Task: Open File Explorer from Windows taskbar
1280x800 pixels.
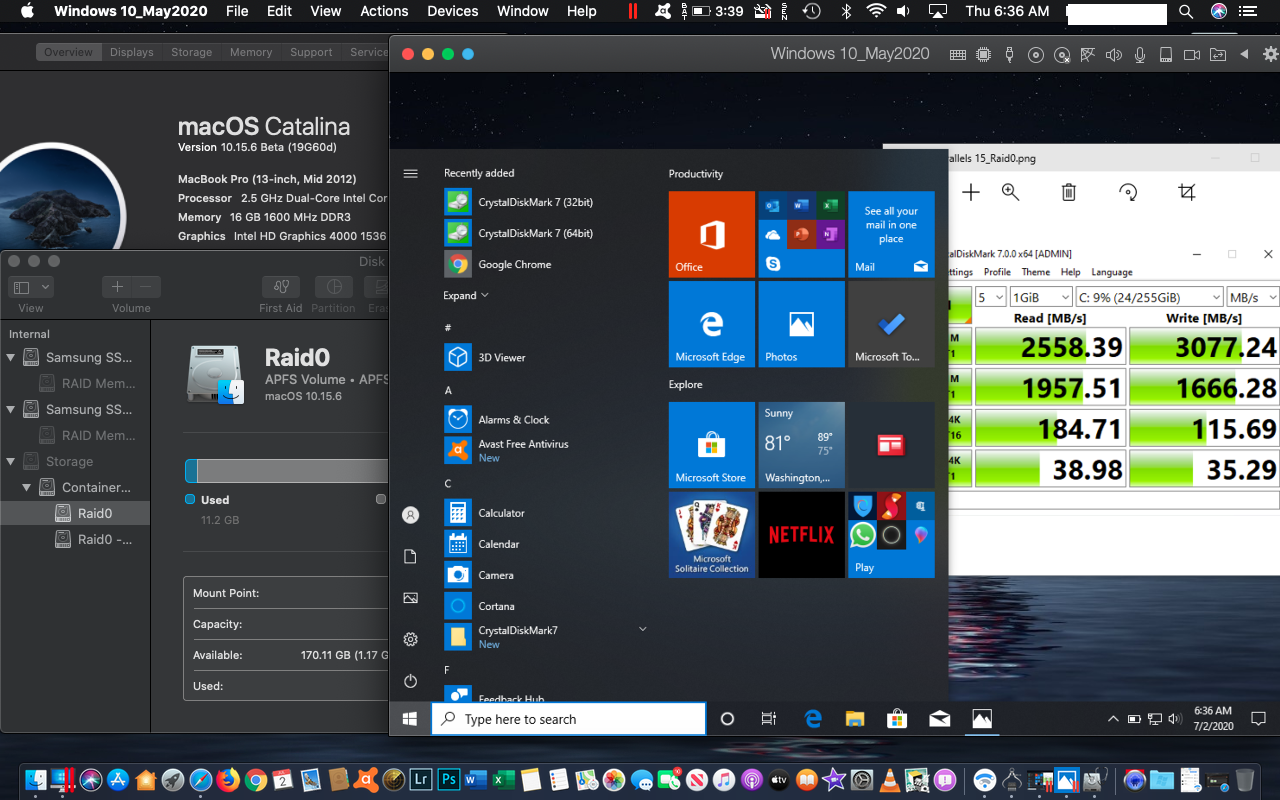Action: click(x=854, y=718)
